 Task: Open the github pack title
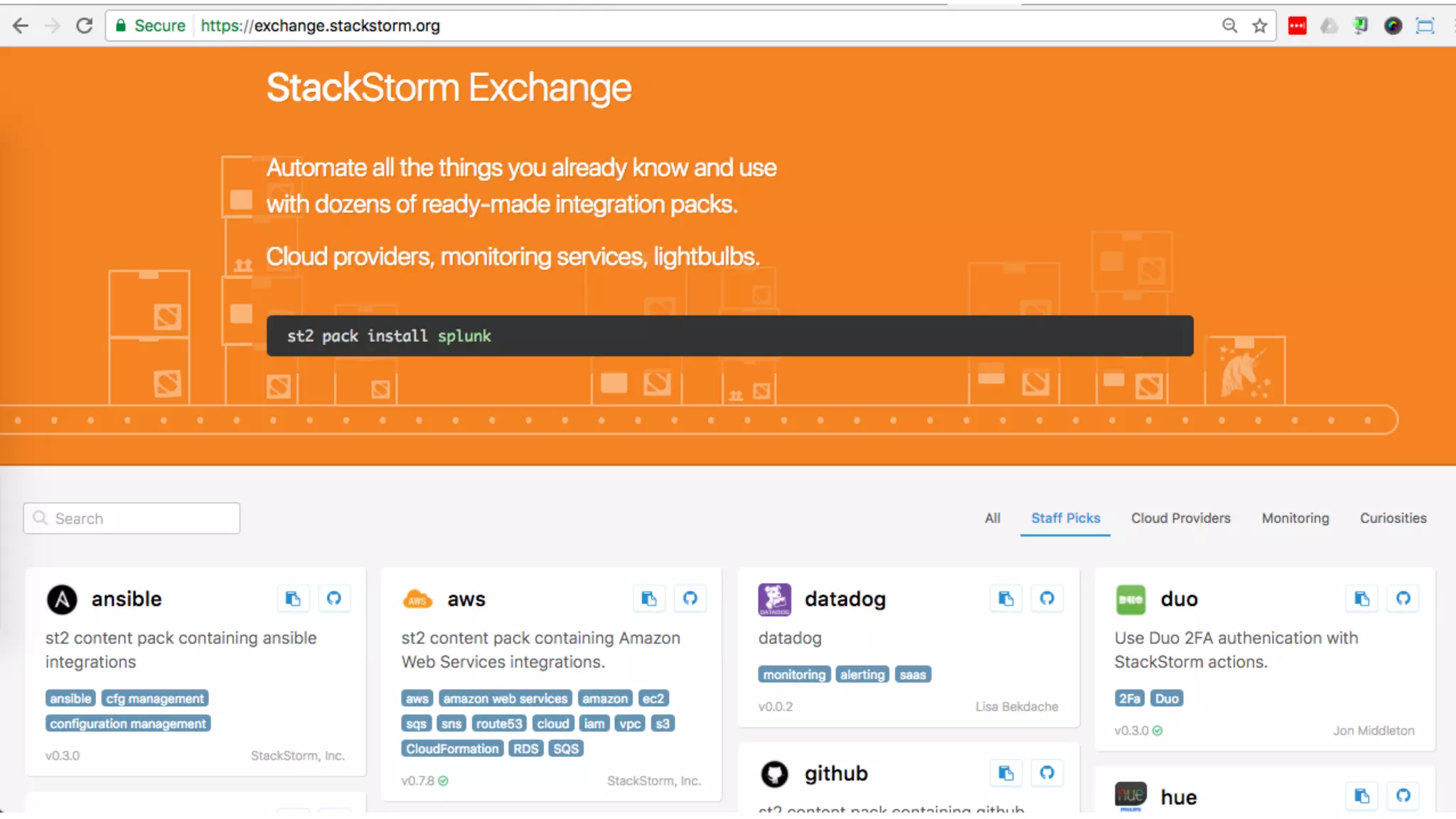point(836,773)
